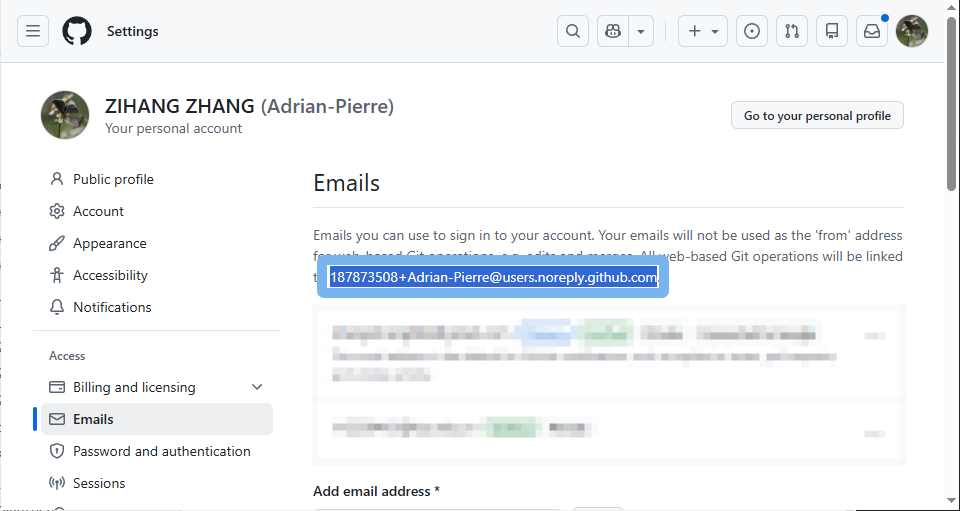Expand the Copilot dropdown arrow

(x=641, y=31)
